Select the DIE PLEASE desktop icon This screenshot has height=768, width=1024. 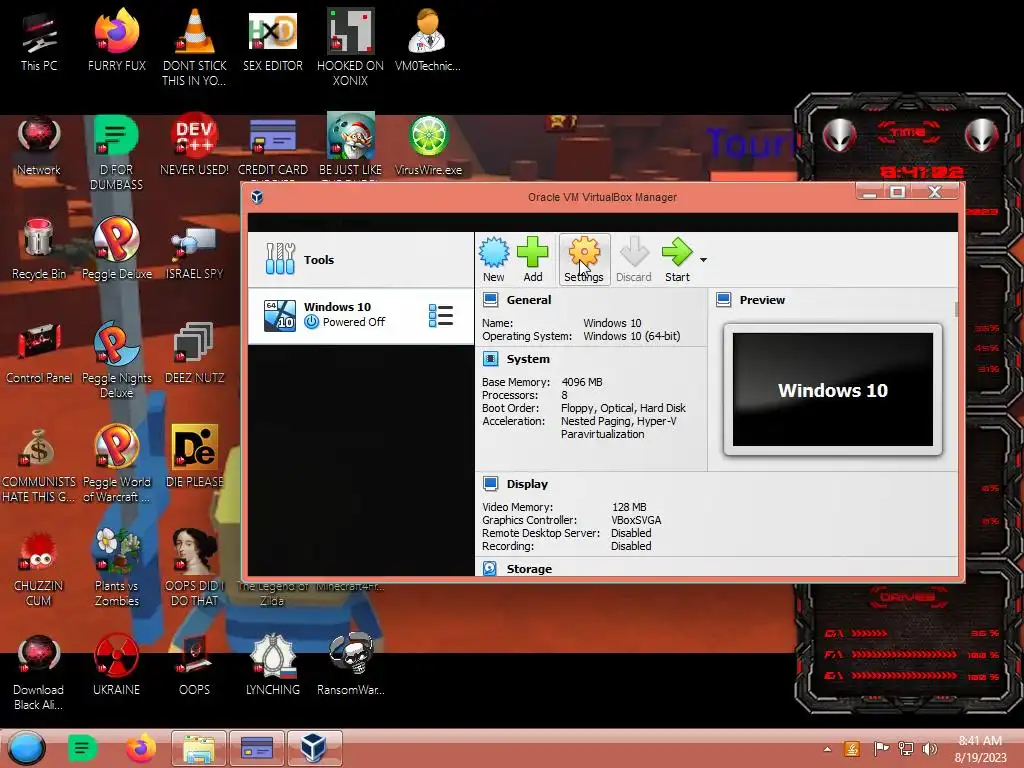click(x=195, y=457)
